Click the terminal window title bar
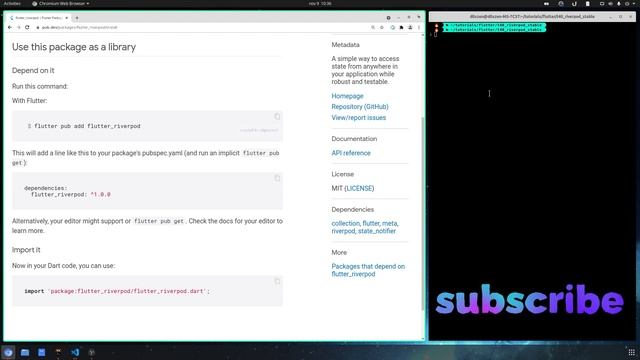The width and height of the screenshot is (640, 360). (x=532, y=17)
